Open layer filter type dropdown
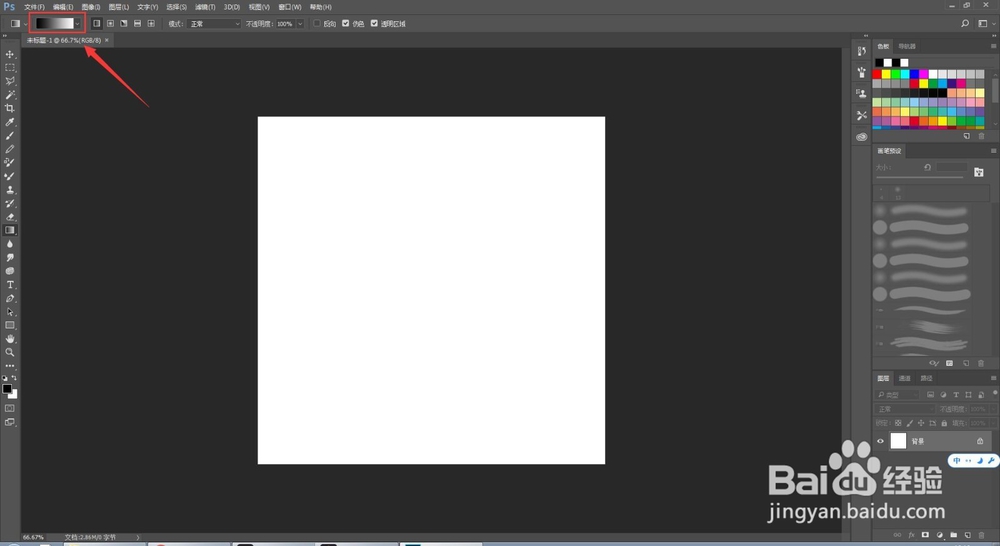 click(x=897, y=395)
